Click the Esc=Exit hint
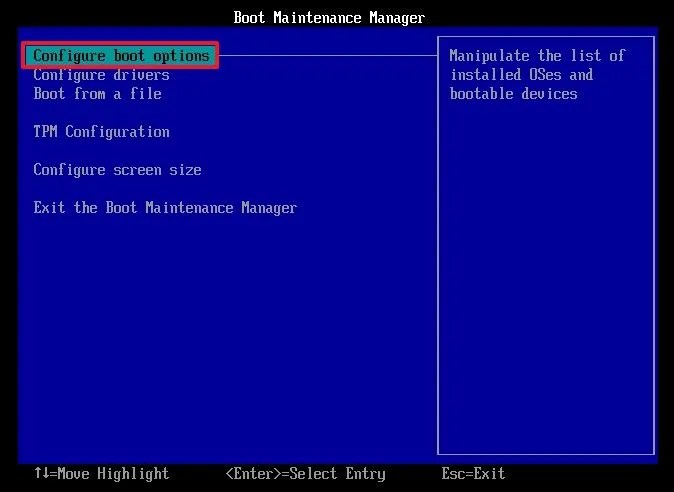Screen dimensions: 674x492 point(473,474)
